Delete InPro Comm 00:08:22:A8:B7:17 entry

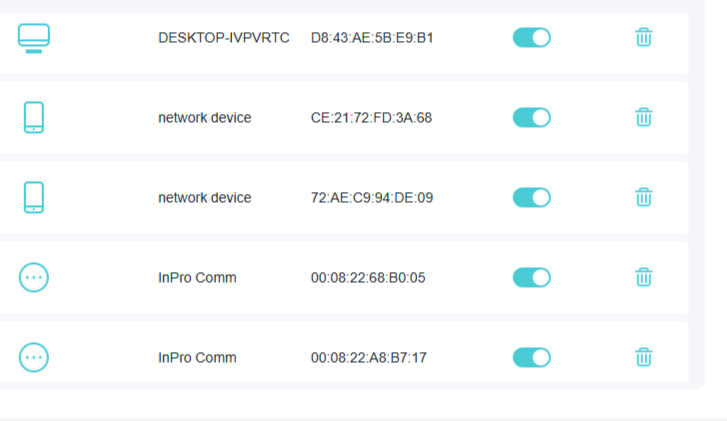click(644, 357)
